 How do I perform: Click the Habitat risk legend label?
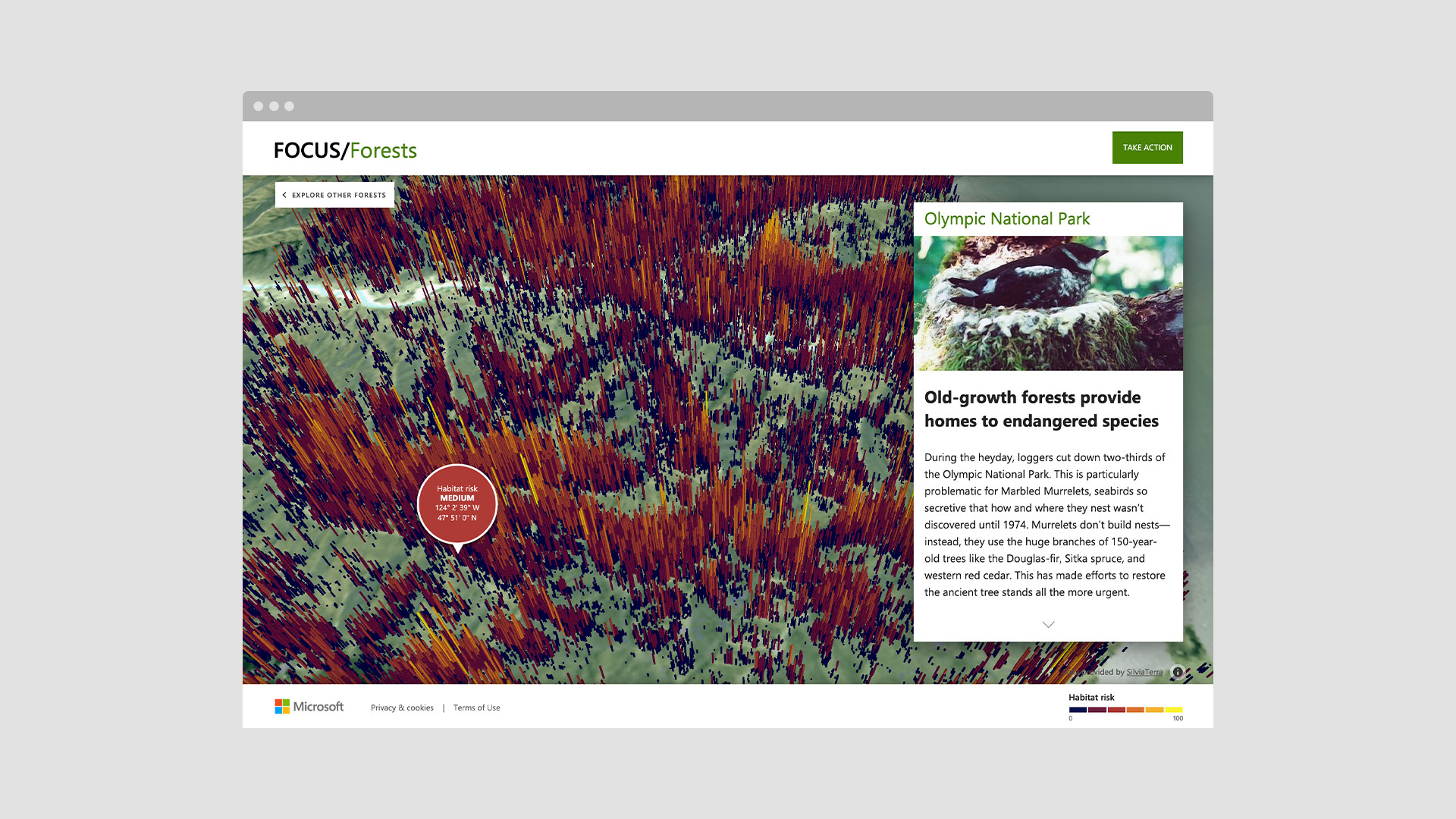point(1091,698)
